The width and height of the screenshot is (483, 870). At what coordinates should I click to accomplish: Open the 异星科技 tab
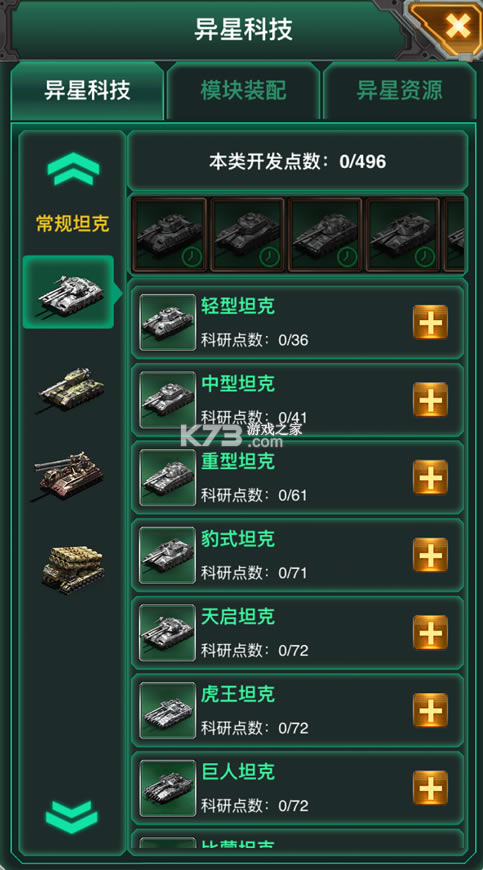[x=88, y=90]
